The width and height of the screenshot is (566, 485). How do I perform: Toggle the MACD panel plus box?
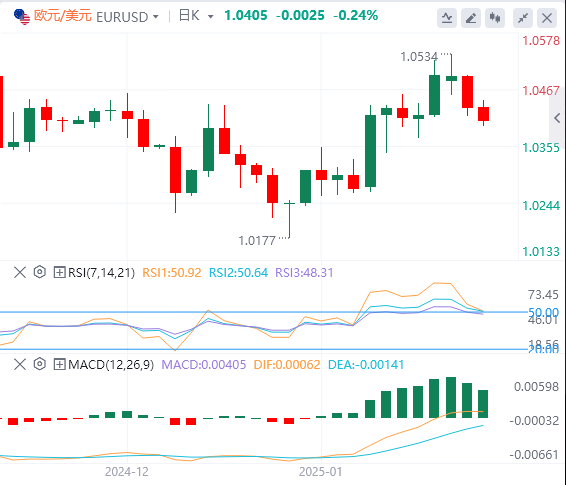(x=59, y=364)
